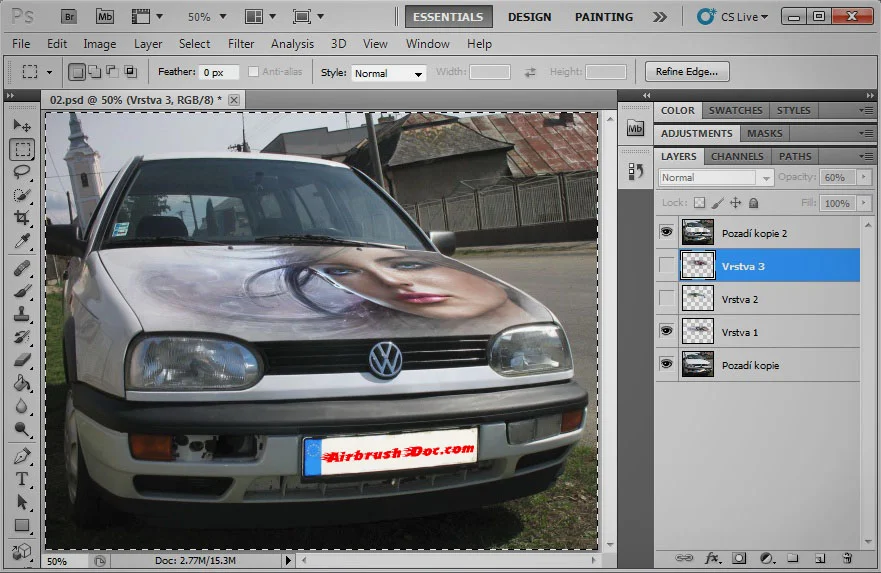The width and height of the screenshot is (881, 573).
Task: Select the Eyedropper tool
Action: point(22,241)
